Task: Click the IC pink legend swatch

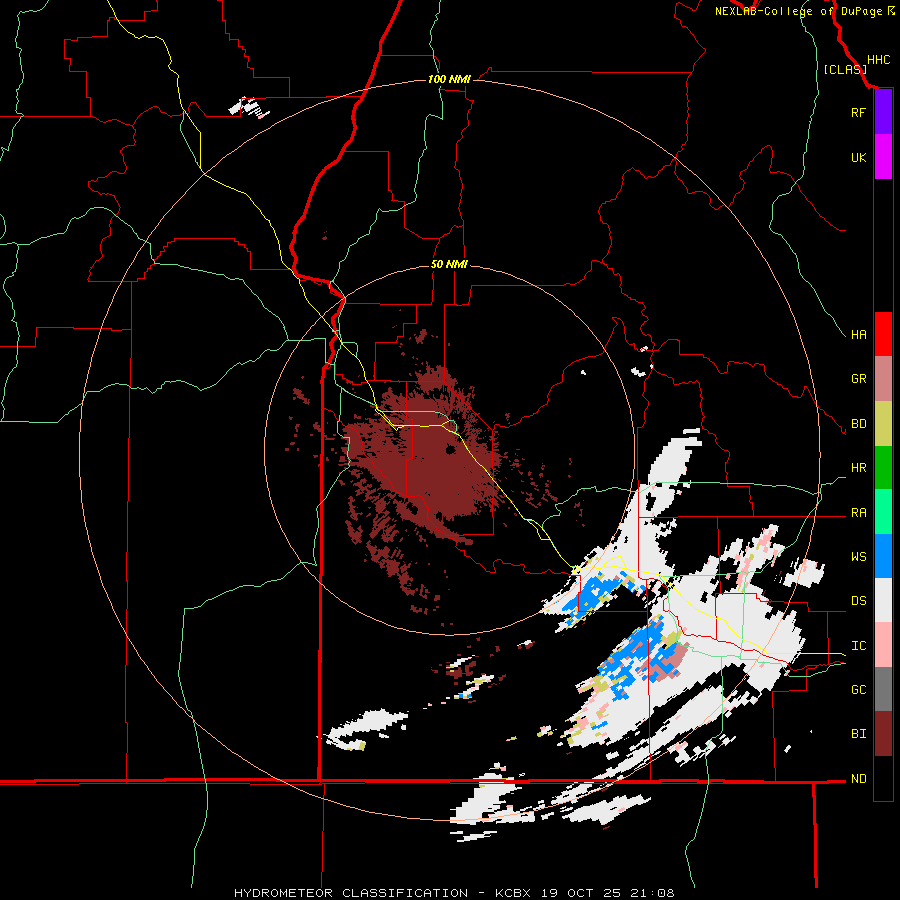Action: 883,645
